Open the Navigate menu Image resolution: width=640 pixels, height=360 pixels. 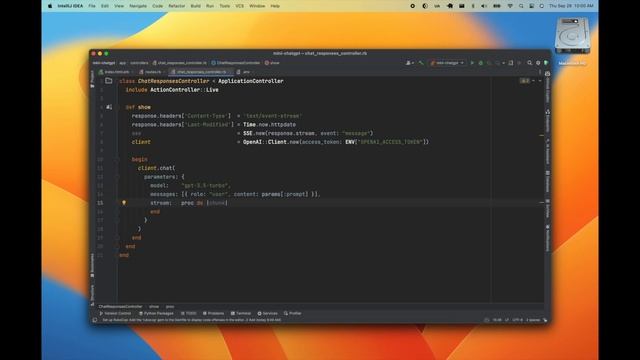[138, 6]
